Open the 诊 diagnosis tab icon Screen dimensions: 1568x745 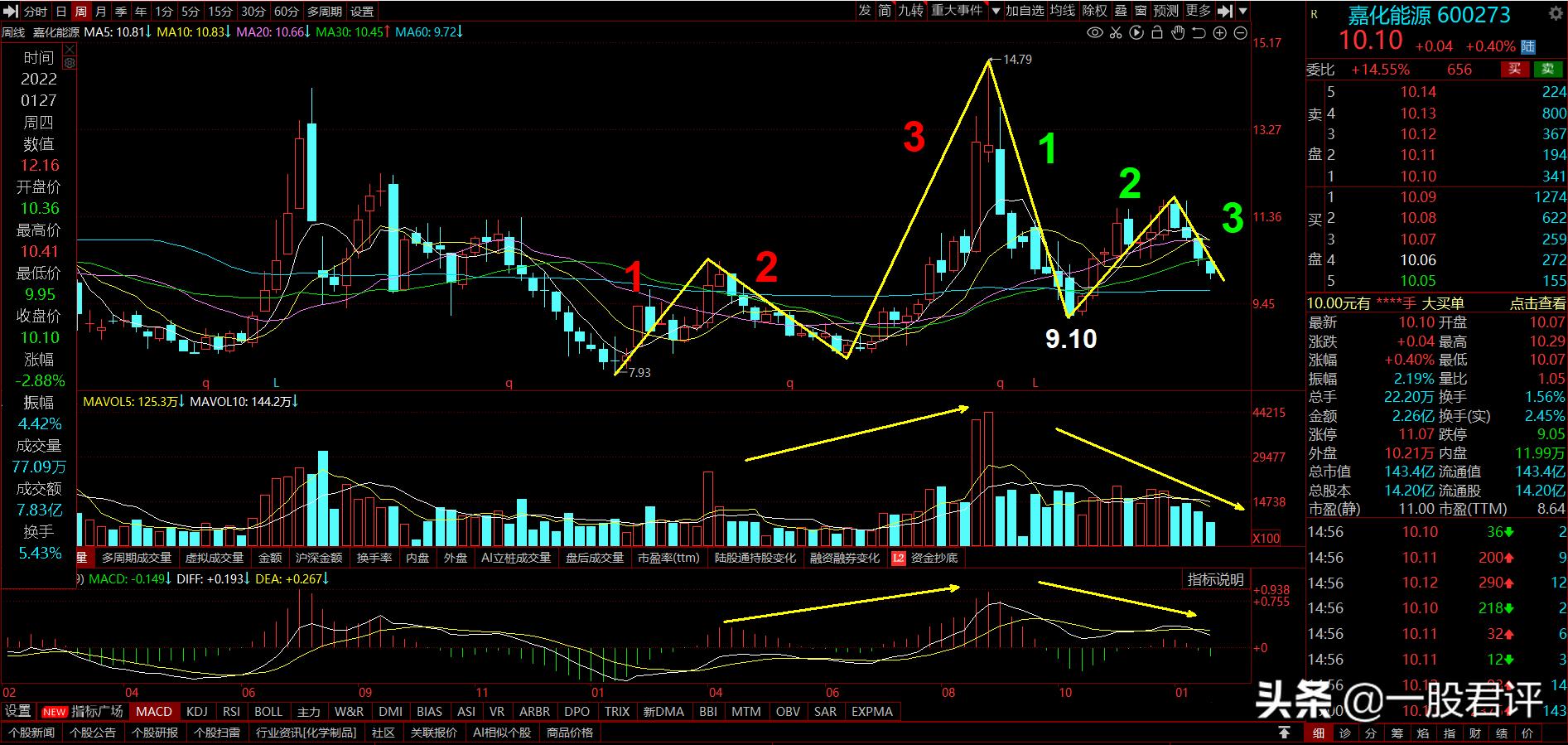[1345, 733]
